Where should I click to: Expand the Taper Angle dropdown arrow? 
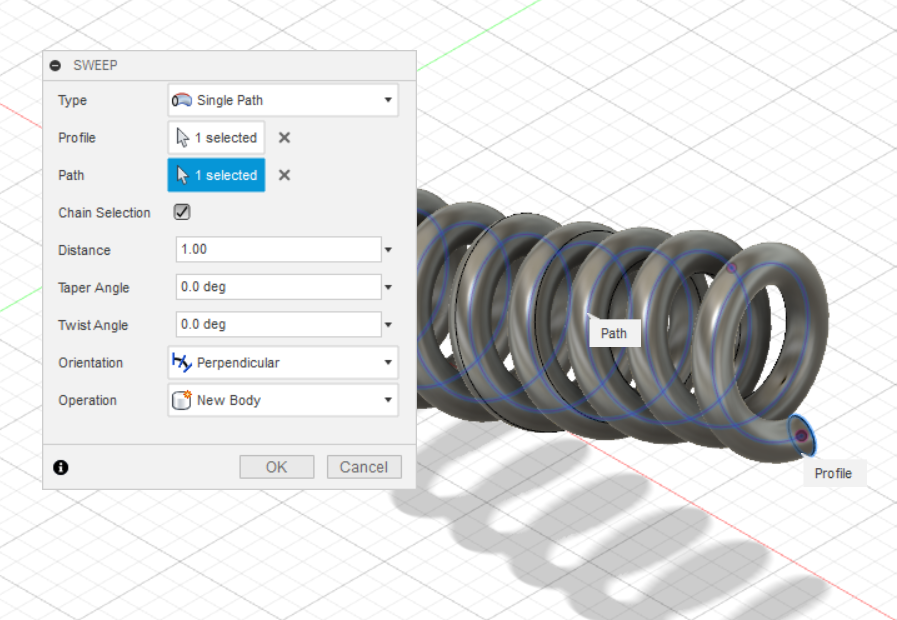point(388,287)
